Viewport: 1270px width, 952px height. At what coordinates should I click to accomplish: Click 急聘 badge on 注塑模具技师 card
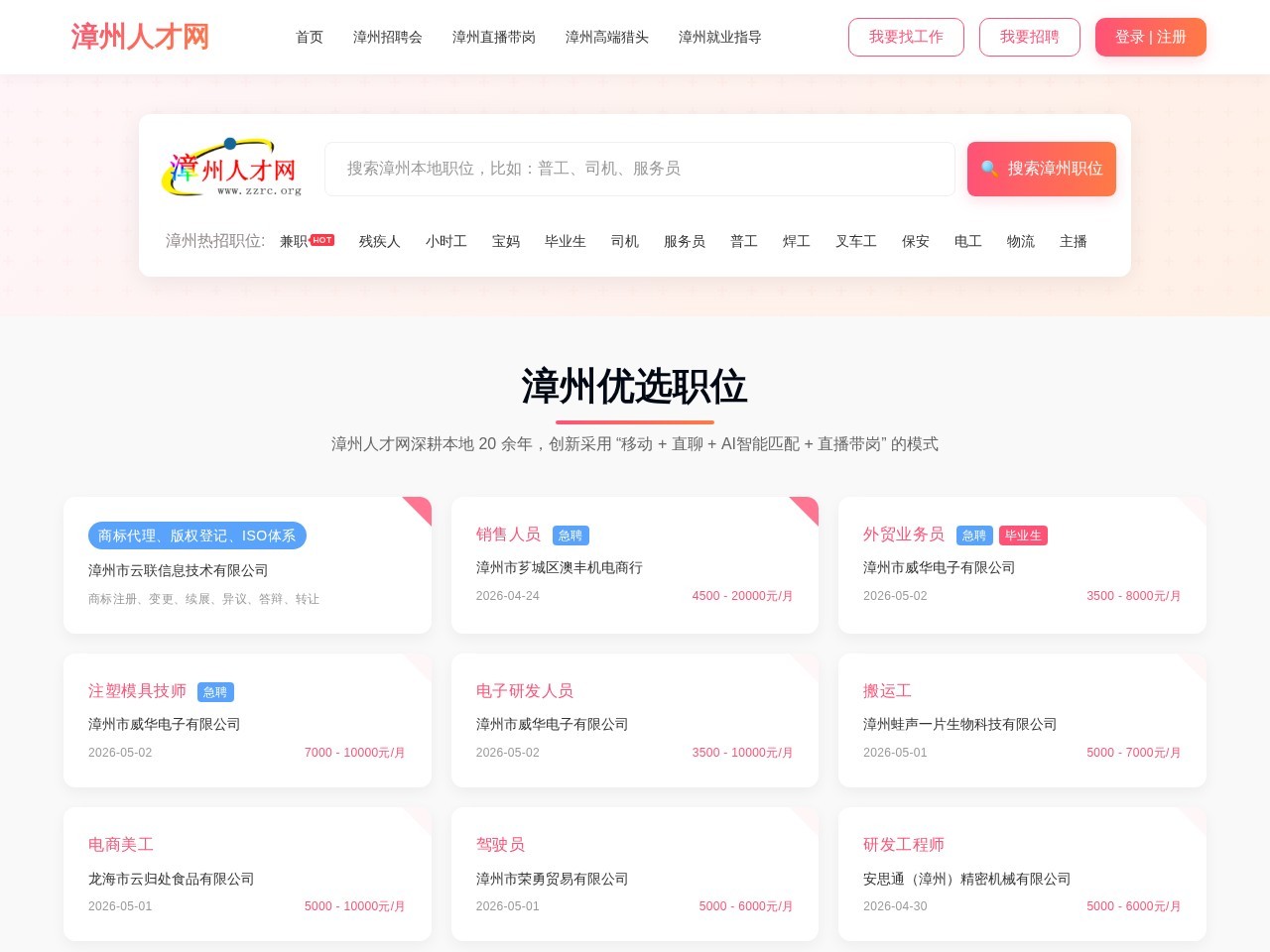(x=215, y=692)
